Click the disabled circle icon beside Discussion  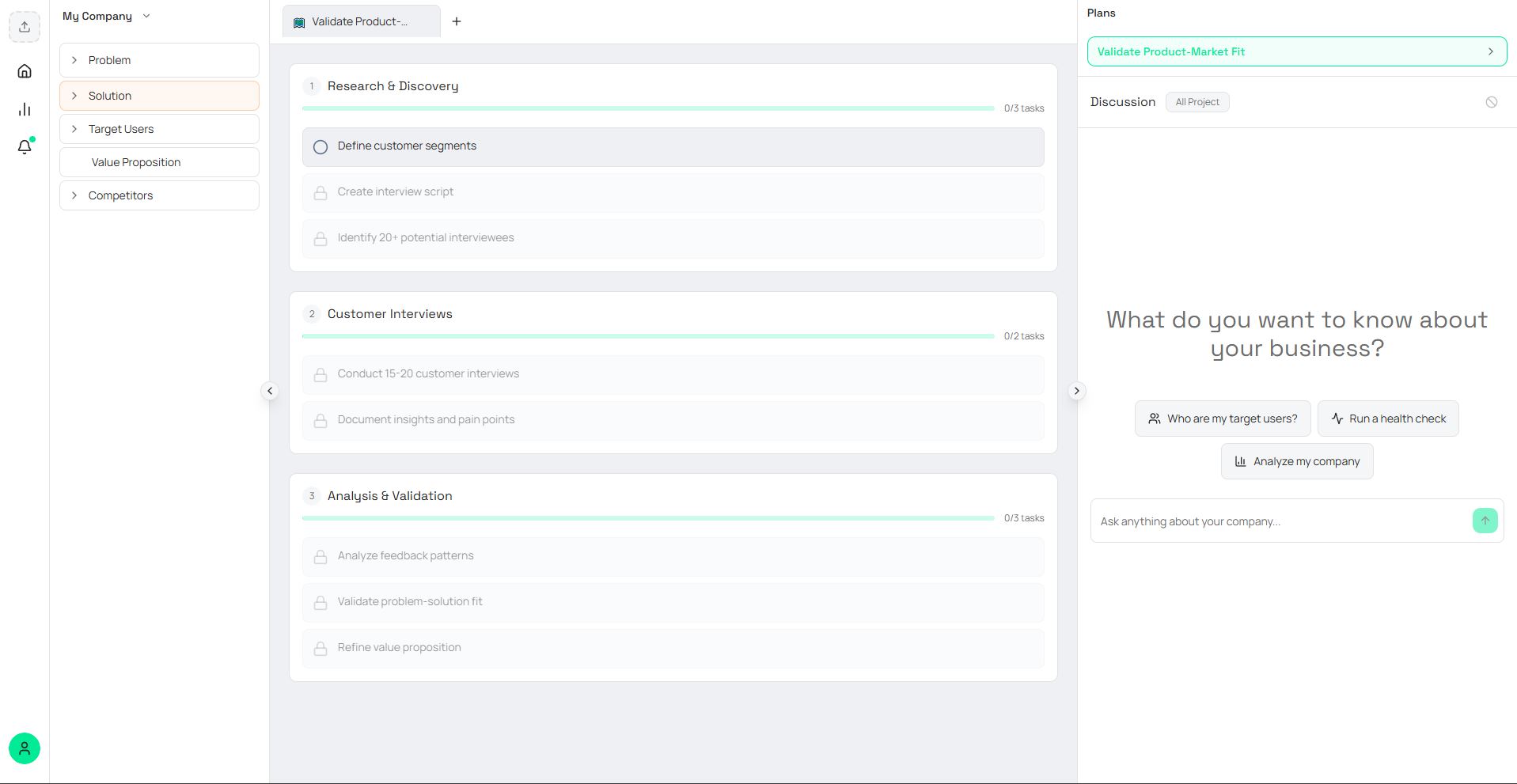pos(1491,102)
